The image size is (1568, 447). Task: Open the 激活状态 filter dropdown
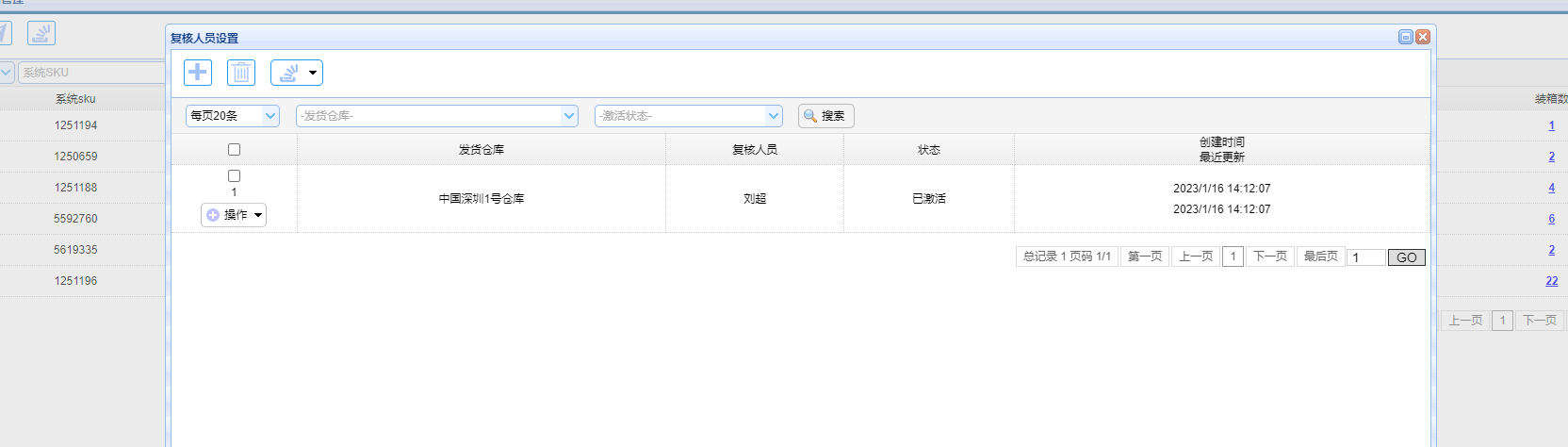pos(689,116)
